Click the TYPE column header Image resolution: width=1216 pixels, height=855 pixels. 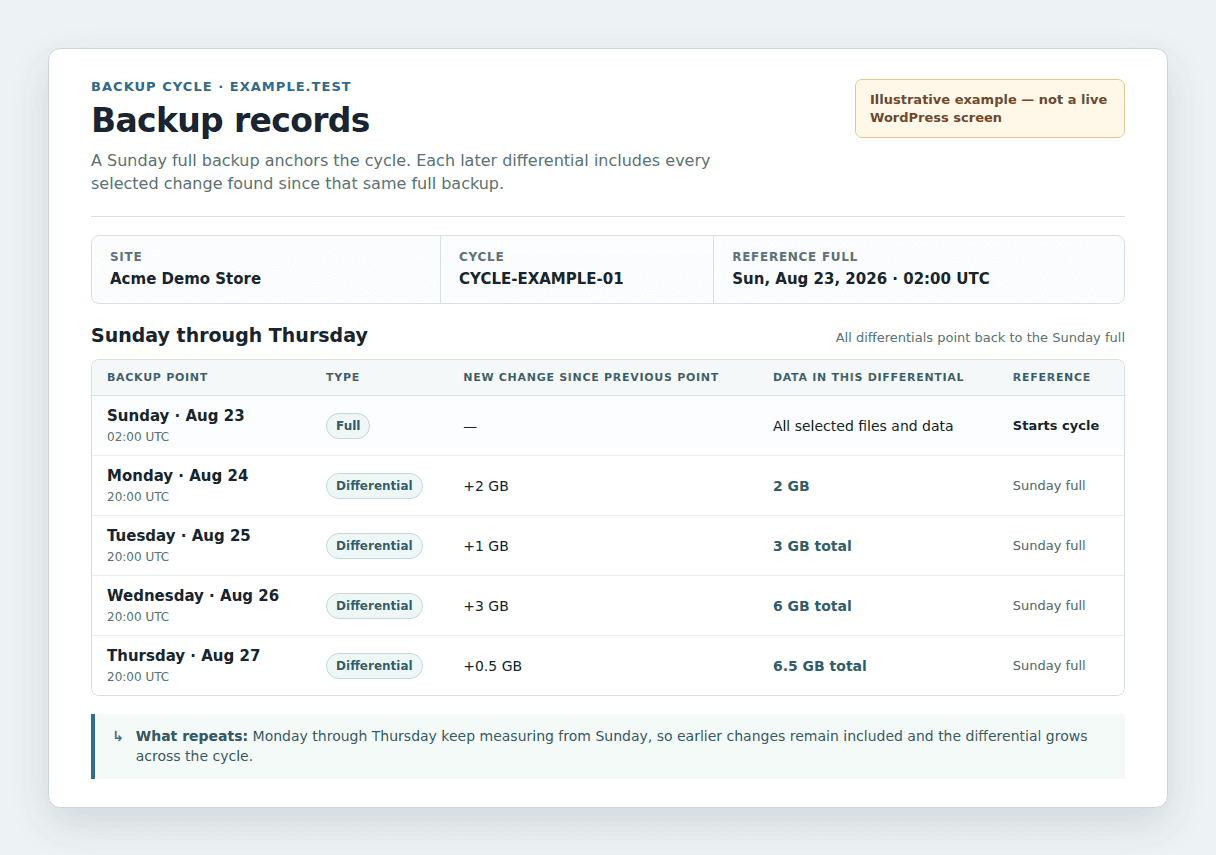click(x=342, y=378)
